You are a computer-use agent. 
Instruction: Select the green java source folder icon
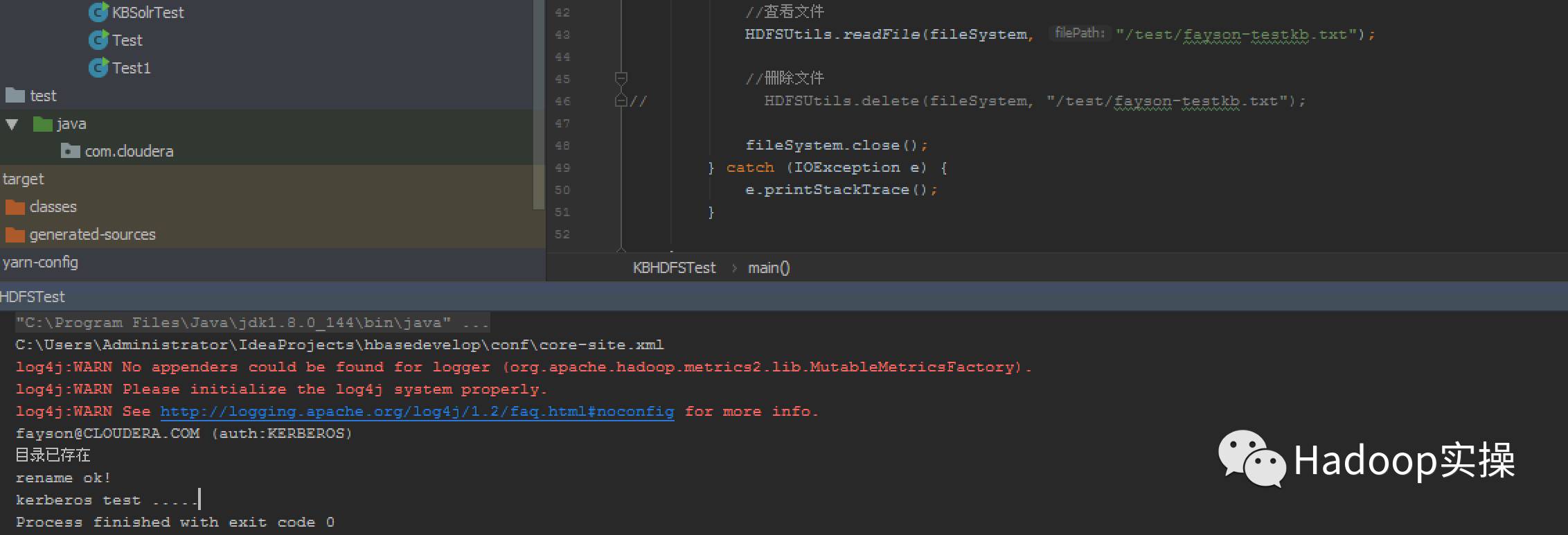tap(43, 124)
